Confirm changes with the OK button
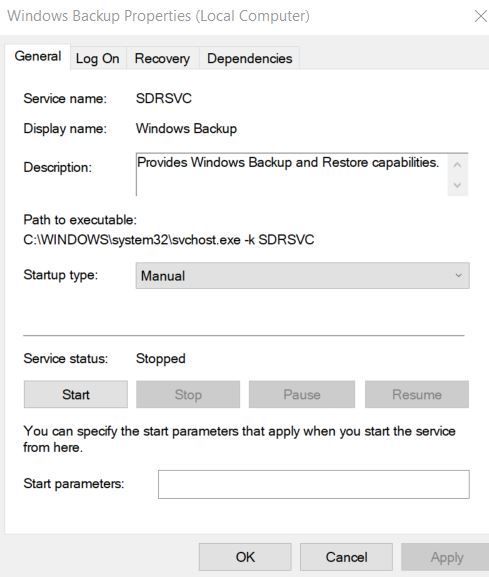Screen dimensions: 489x577 [245, 557]
